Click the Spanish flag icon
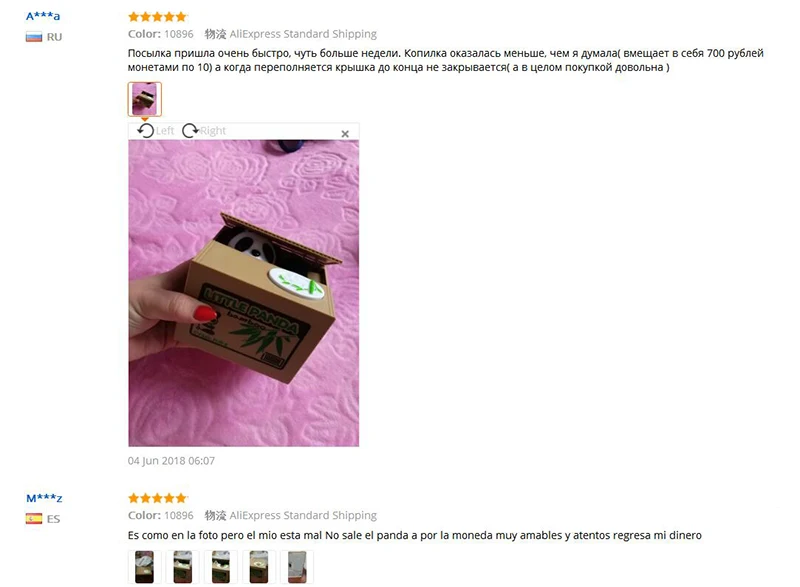Image resolution: width=800 pixels, height=587 pixels. coord(34,519)
